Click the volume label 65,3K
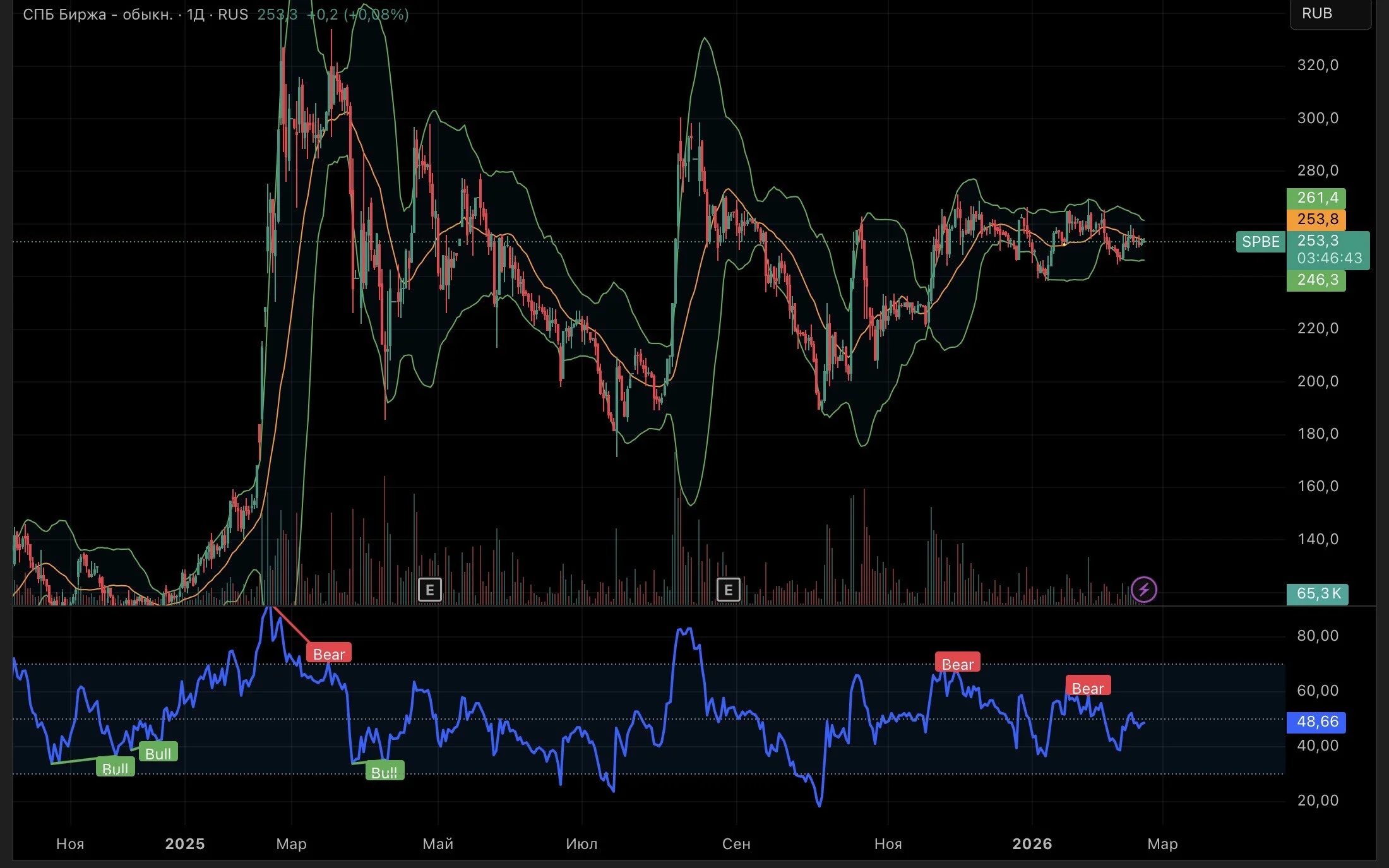This screenshot has width=1389, height=868. [x=1318, y=594]
